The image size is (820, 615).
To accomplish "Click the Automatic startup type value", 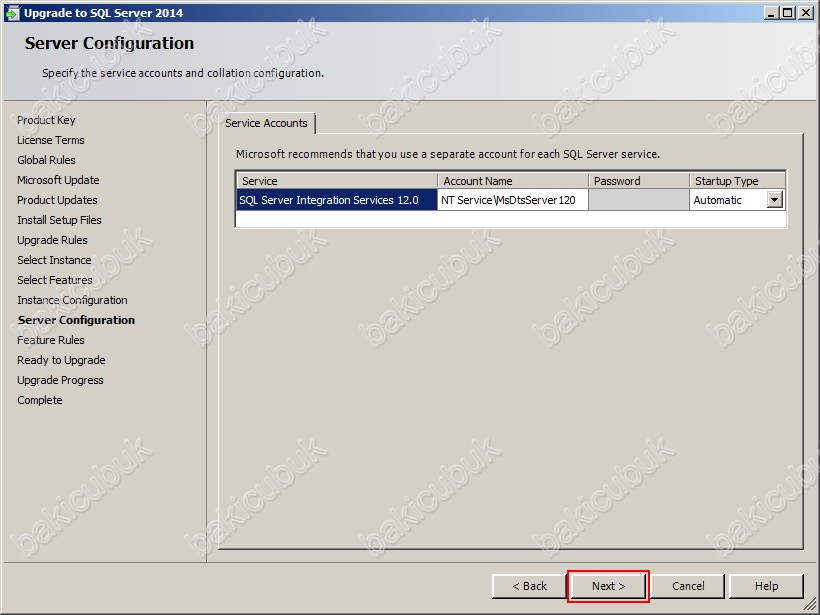I will (x=718, y=200).
